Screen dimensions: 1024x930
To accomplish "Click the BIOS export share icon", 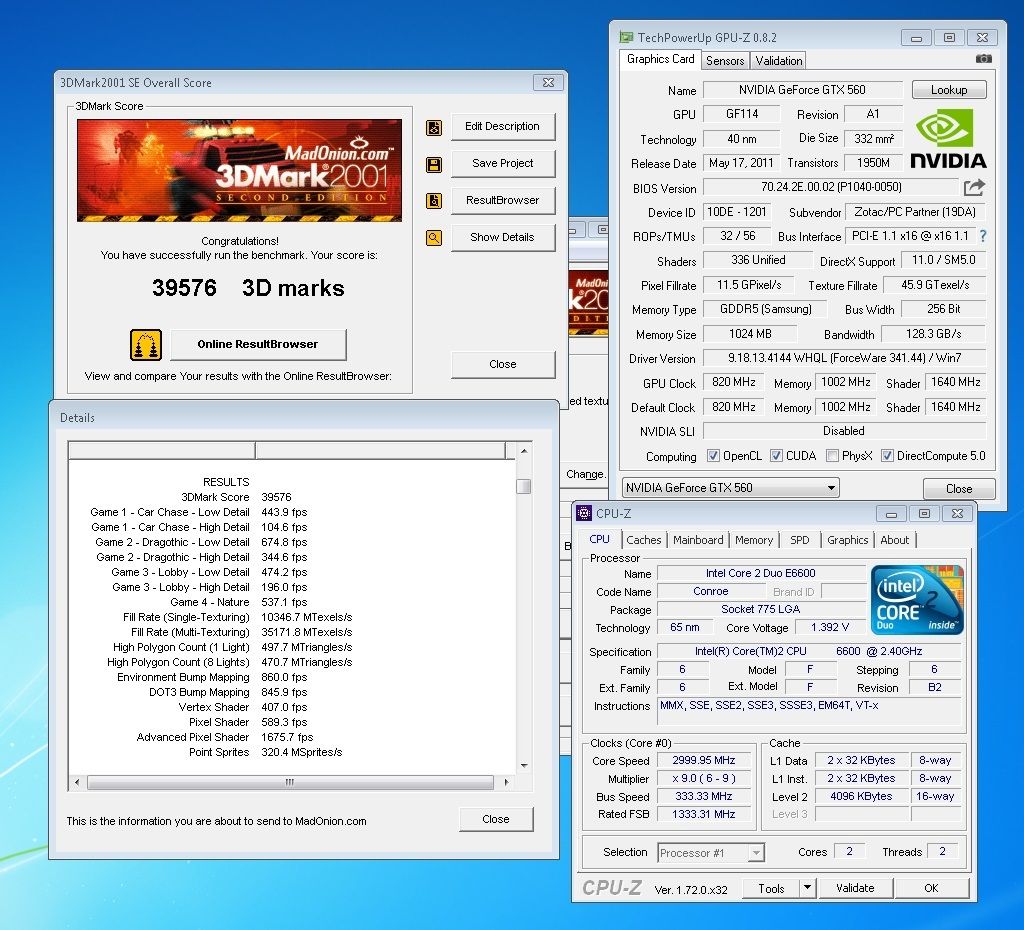I will [974, 187].
